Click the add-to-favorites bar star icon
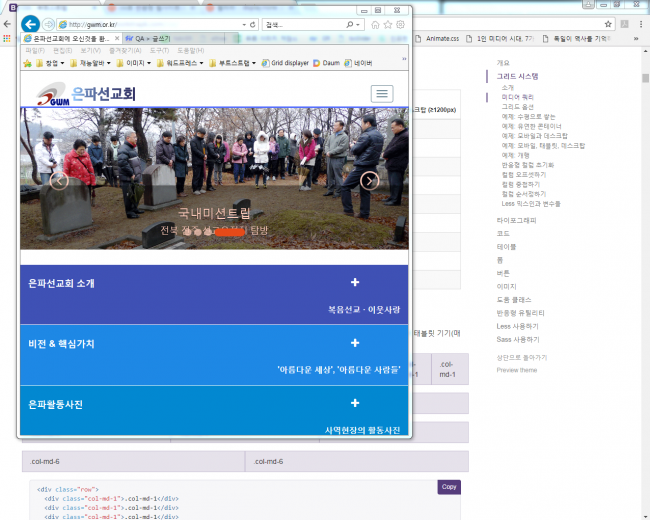 point(27,63)
